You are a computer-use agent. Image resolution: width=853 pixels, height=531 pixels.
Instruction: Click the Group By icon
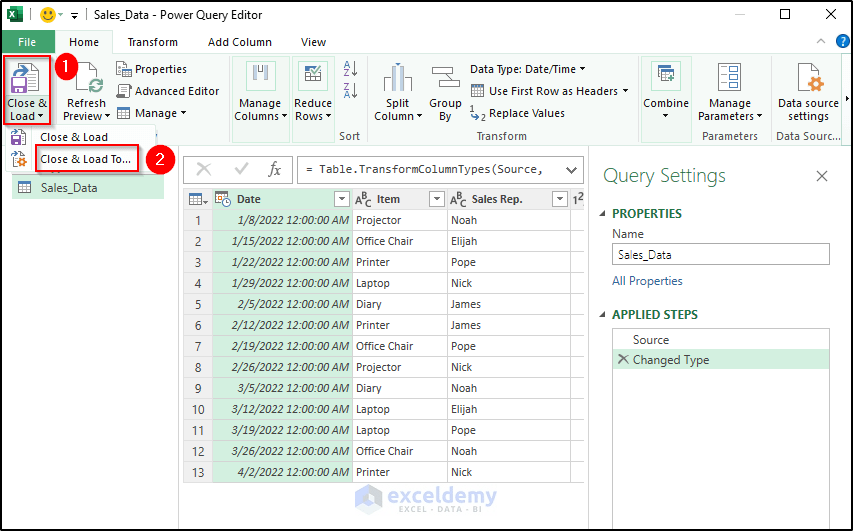(x=445, y=77)
